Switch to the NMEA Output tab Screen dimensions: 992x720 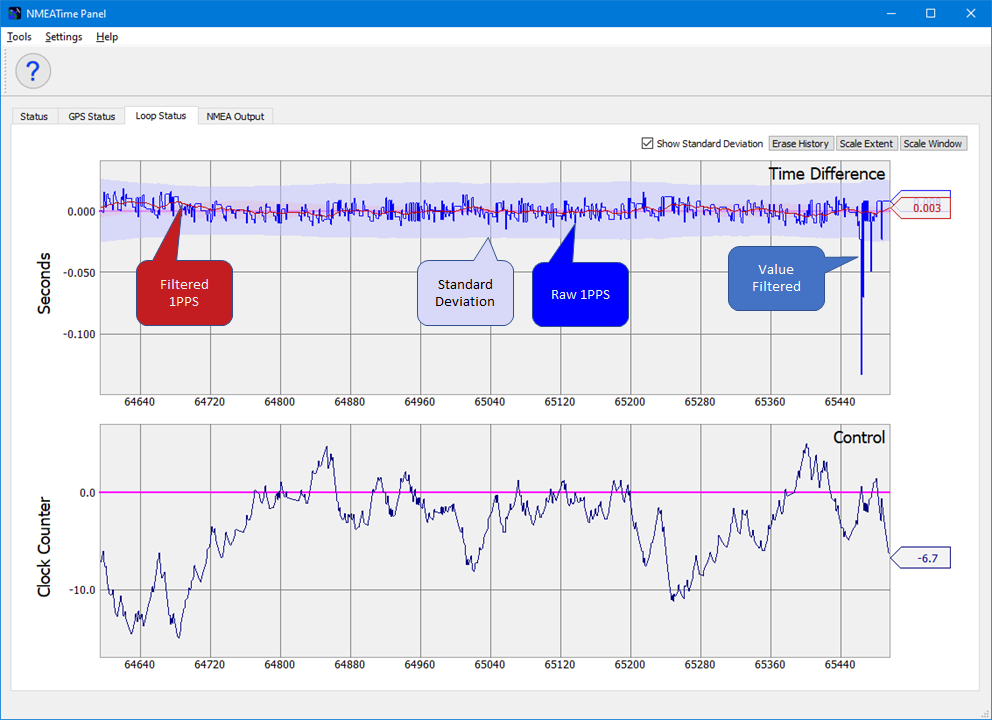pos(235,116)
